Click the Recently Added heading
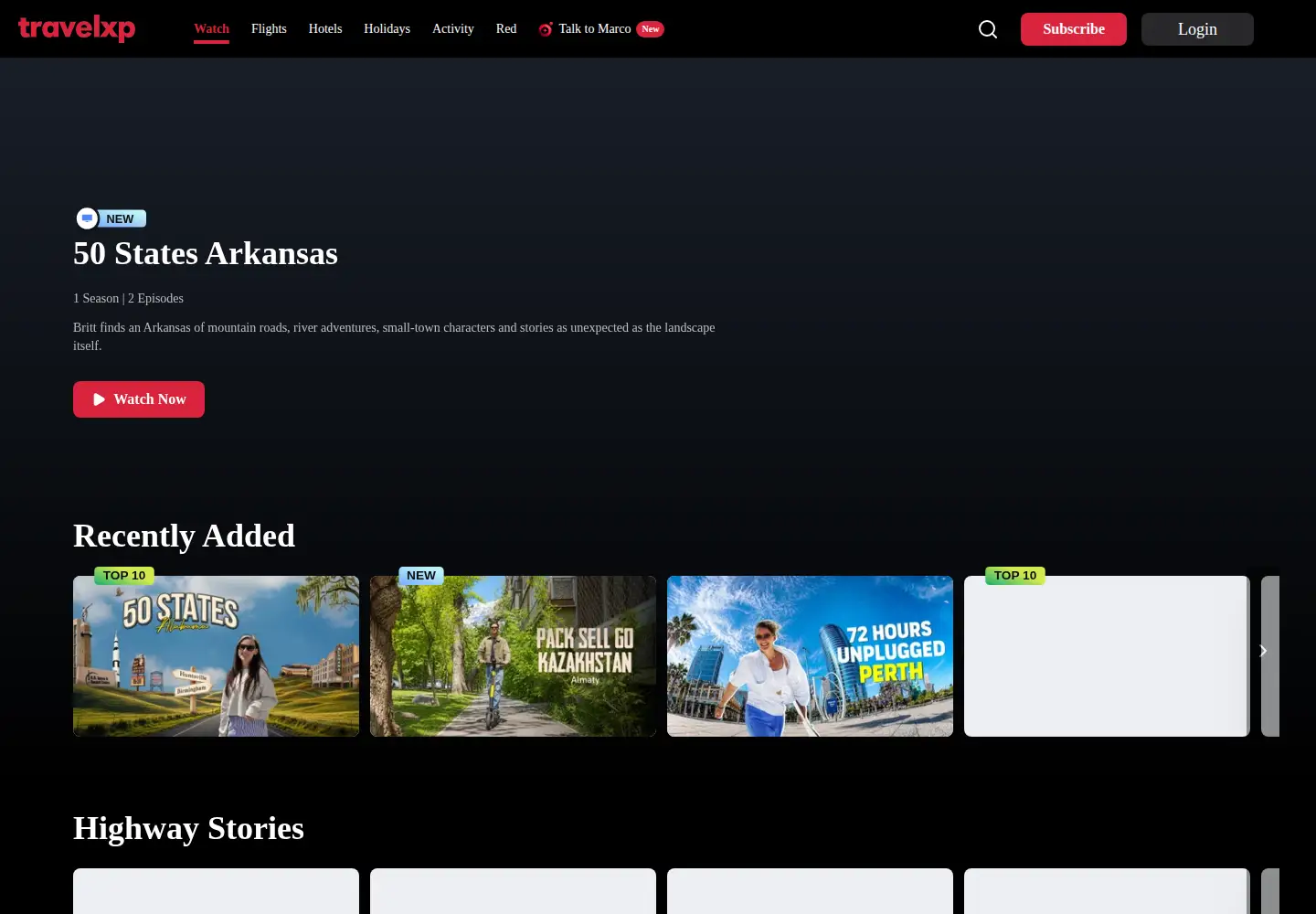 point(184,536)
